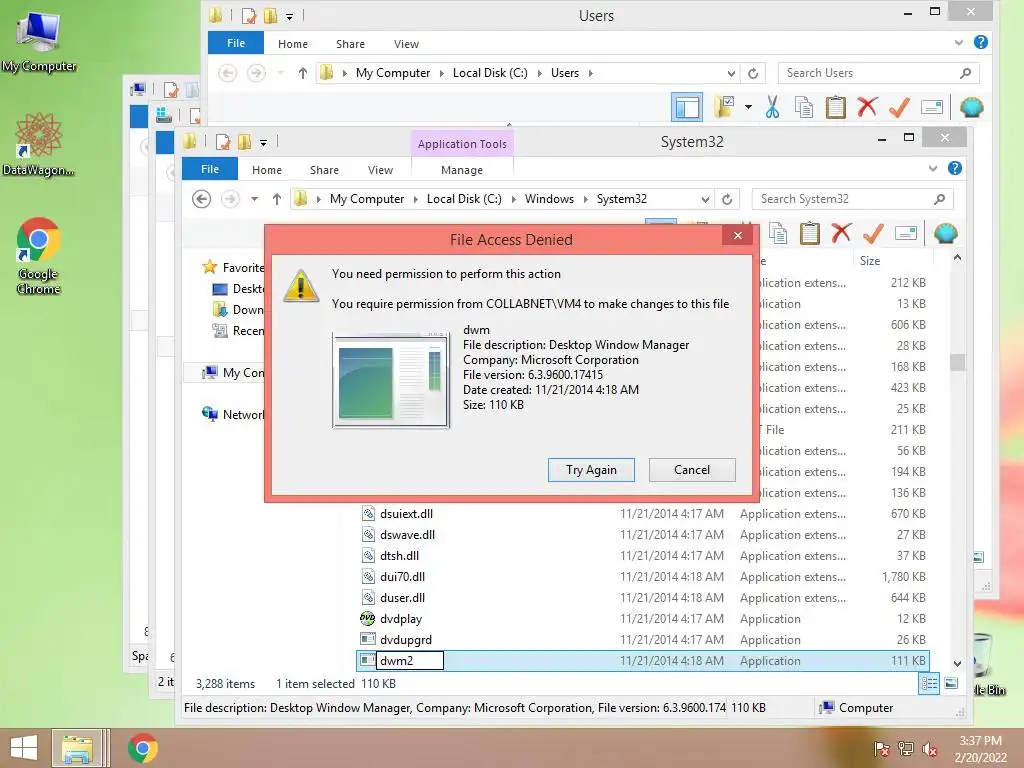Image resolution: width=1024 pixels, height=768 pixels.
Task: Refresh the Users folder view
Action: point(753,73)
